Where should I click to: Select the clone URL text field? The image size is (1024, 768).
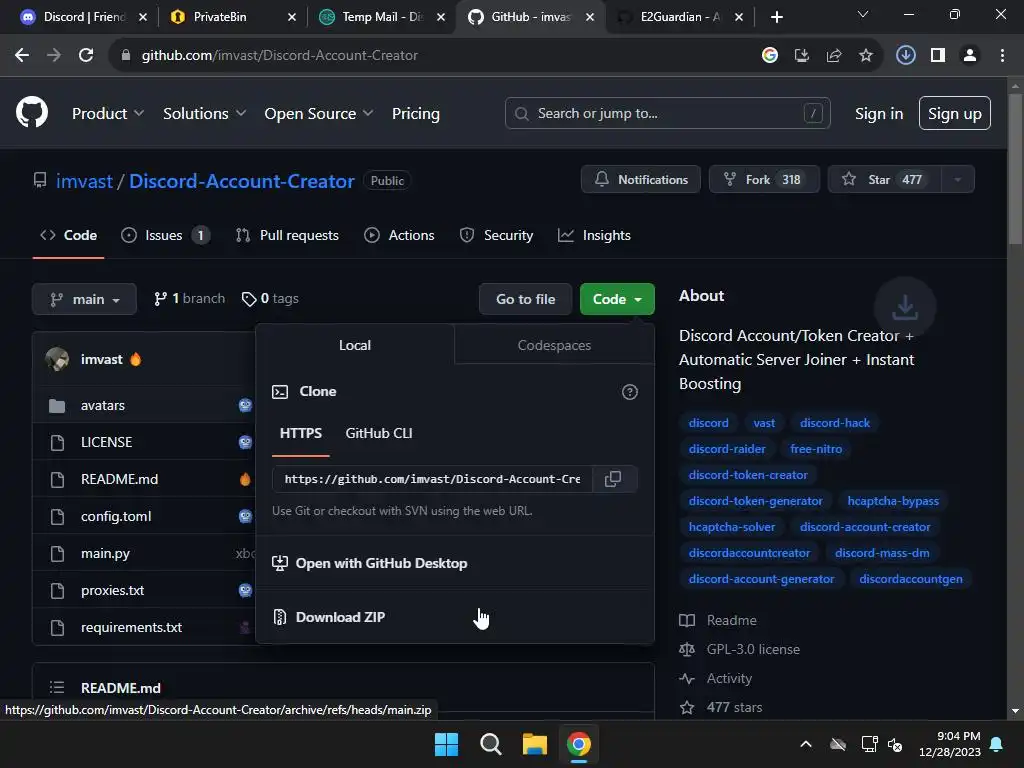(x=432, y=479)
